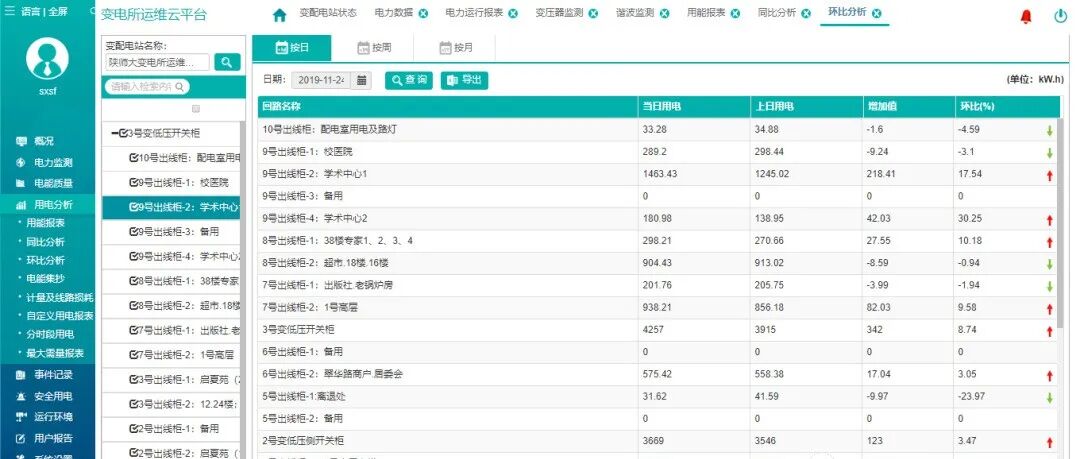
Task: Open 电能集抄 in the sidebar
Action: coord(45,278)
